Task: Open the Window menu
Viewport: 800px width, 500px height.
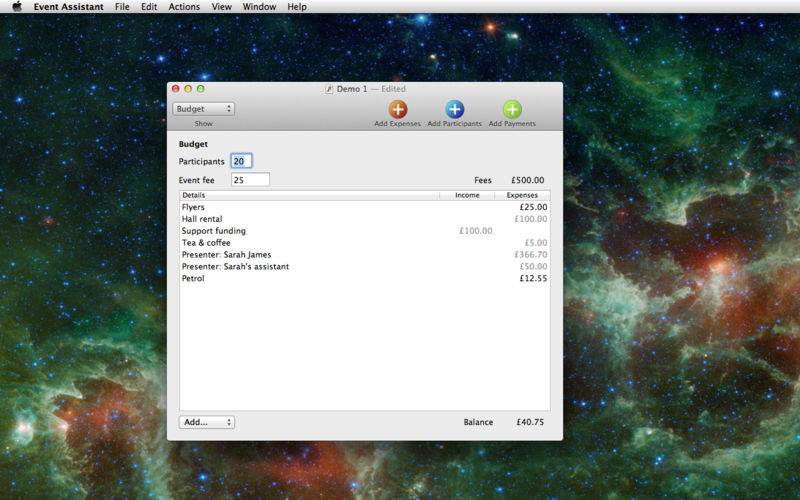Action: [259, 7]
